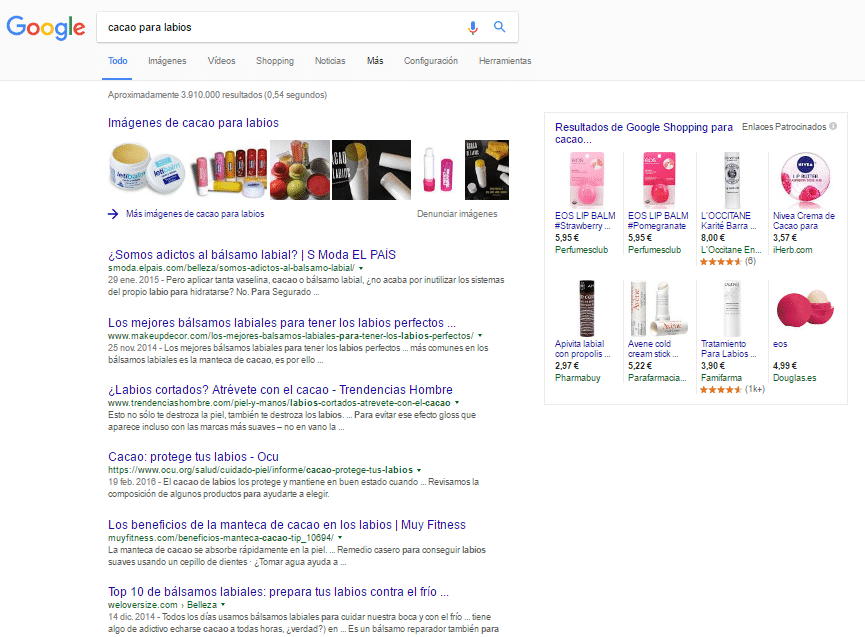Open the eos product link from Douglas.es
Screen dimensions: 865x637
[780, 344]
